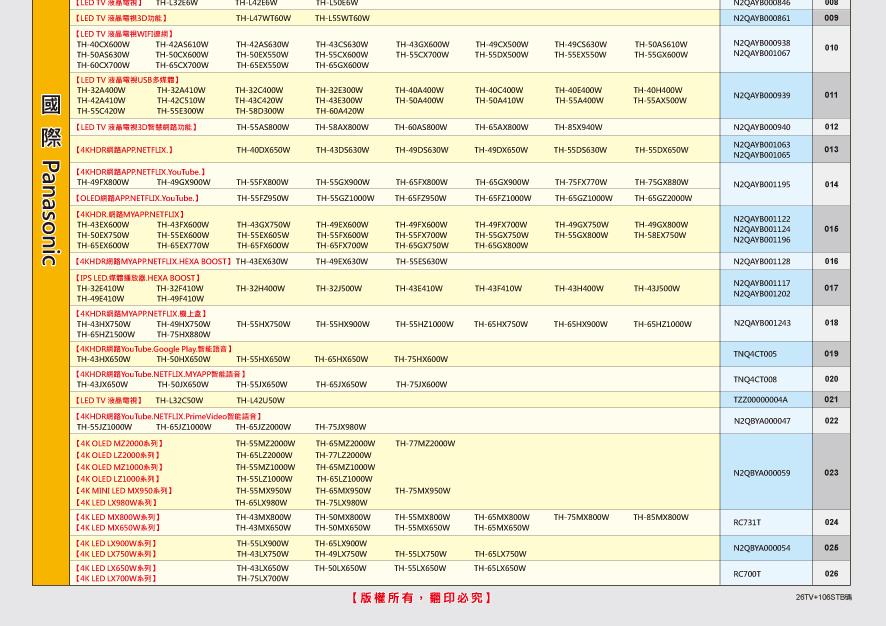Image resolution: width=886 pixels, height=626 pixels.
Task: Select the IPS LED HEXA BOOST heading
Action: [x=138, y=278]
